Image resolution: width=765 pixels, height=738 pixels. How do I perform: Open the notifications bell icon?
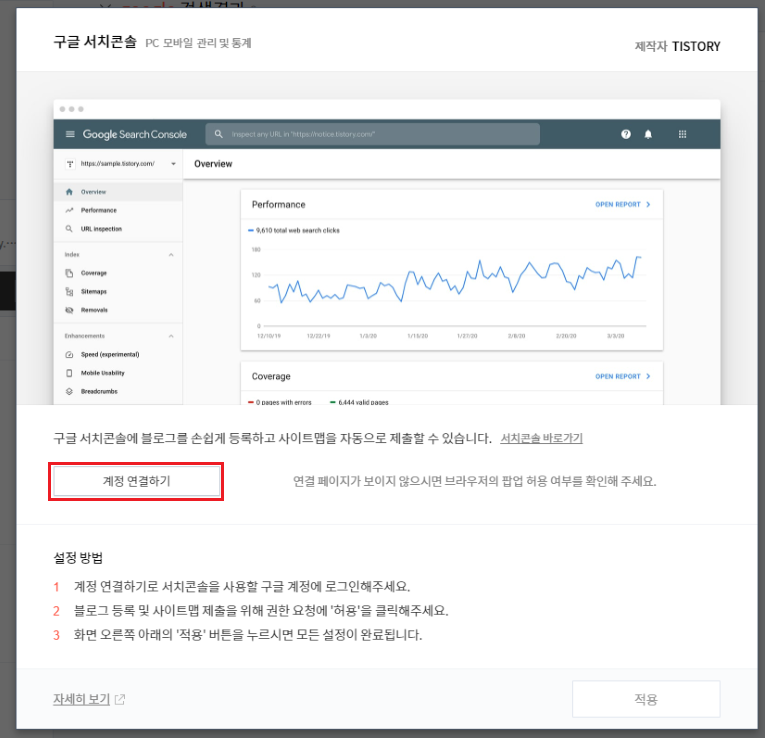coord(648,134)
